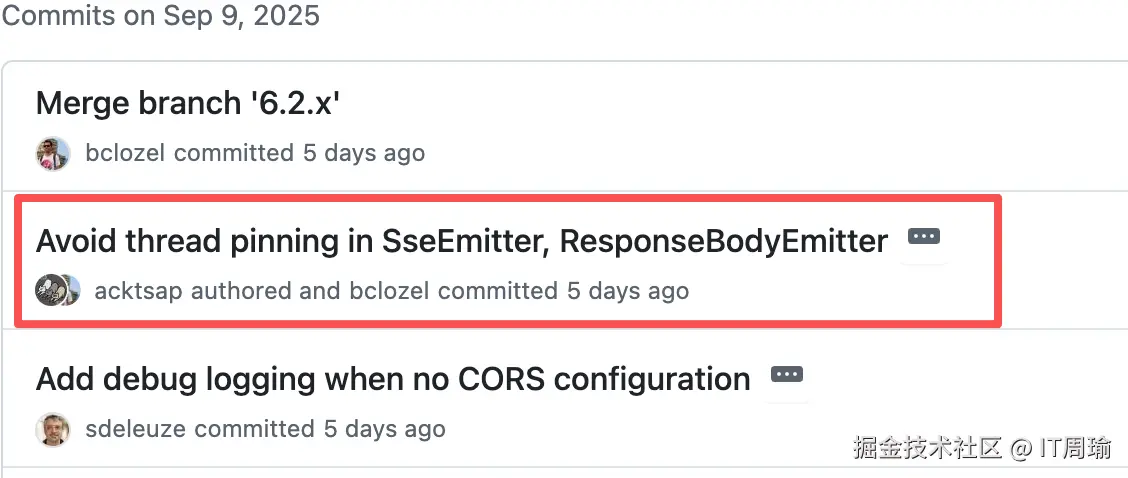Open the Merge branch '6.2.x' commit
The width and height of the screenshot is (1128, 478).
189,103
